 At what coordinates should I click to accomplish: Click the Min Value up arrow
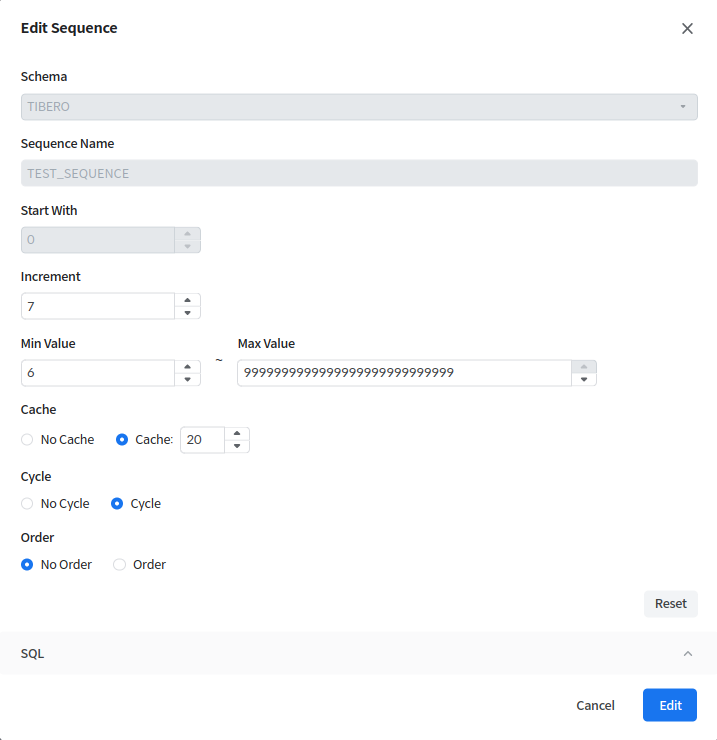187,367
